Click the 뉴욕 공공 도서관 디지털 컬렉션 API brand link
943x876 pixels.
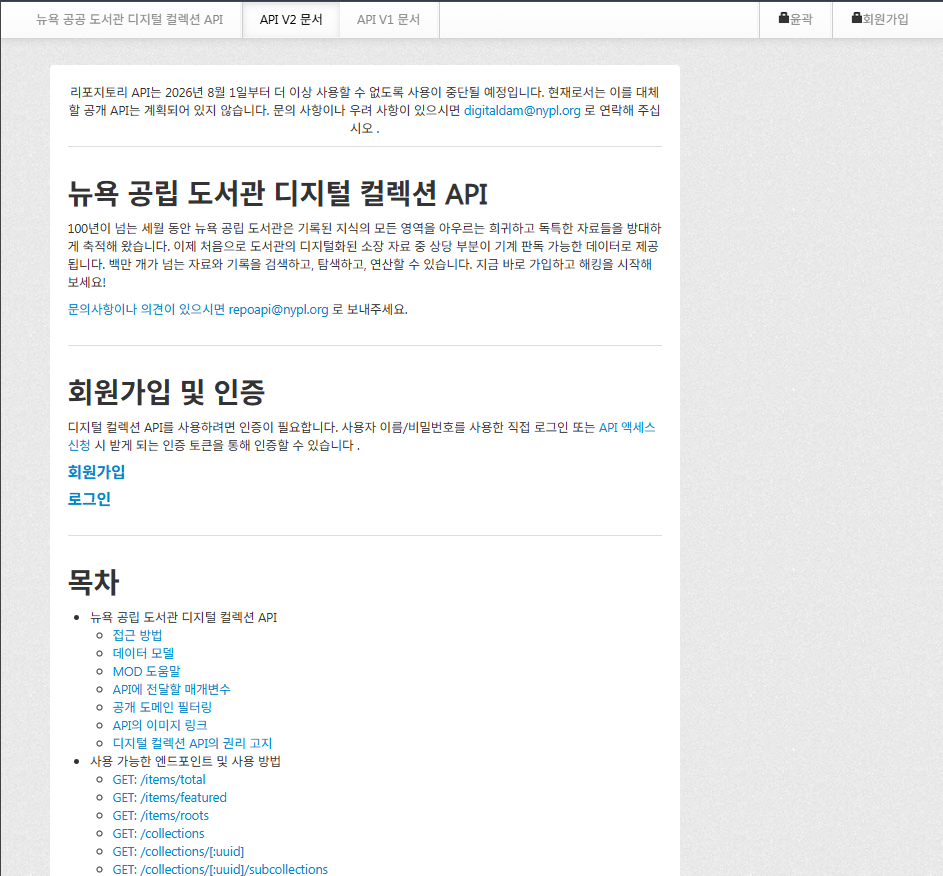(x=129, y=19)
